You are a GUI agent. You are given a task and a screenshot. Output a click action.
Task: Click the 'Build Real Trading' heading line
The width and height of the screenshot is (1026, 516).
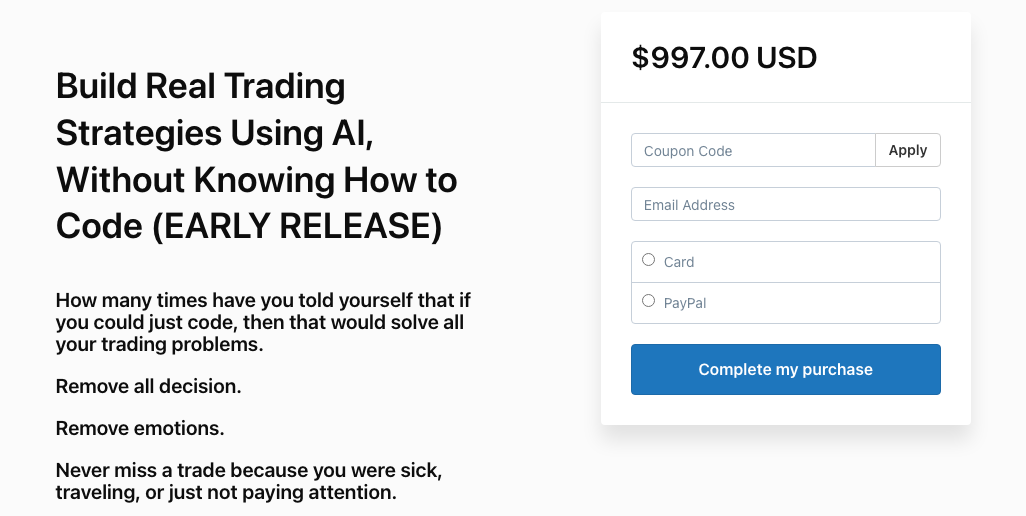click(200, 87)
